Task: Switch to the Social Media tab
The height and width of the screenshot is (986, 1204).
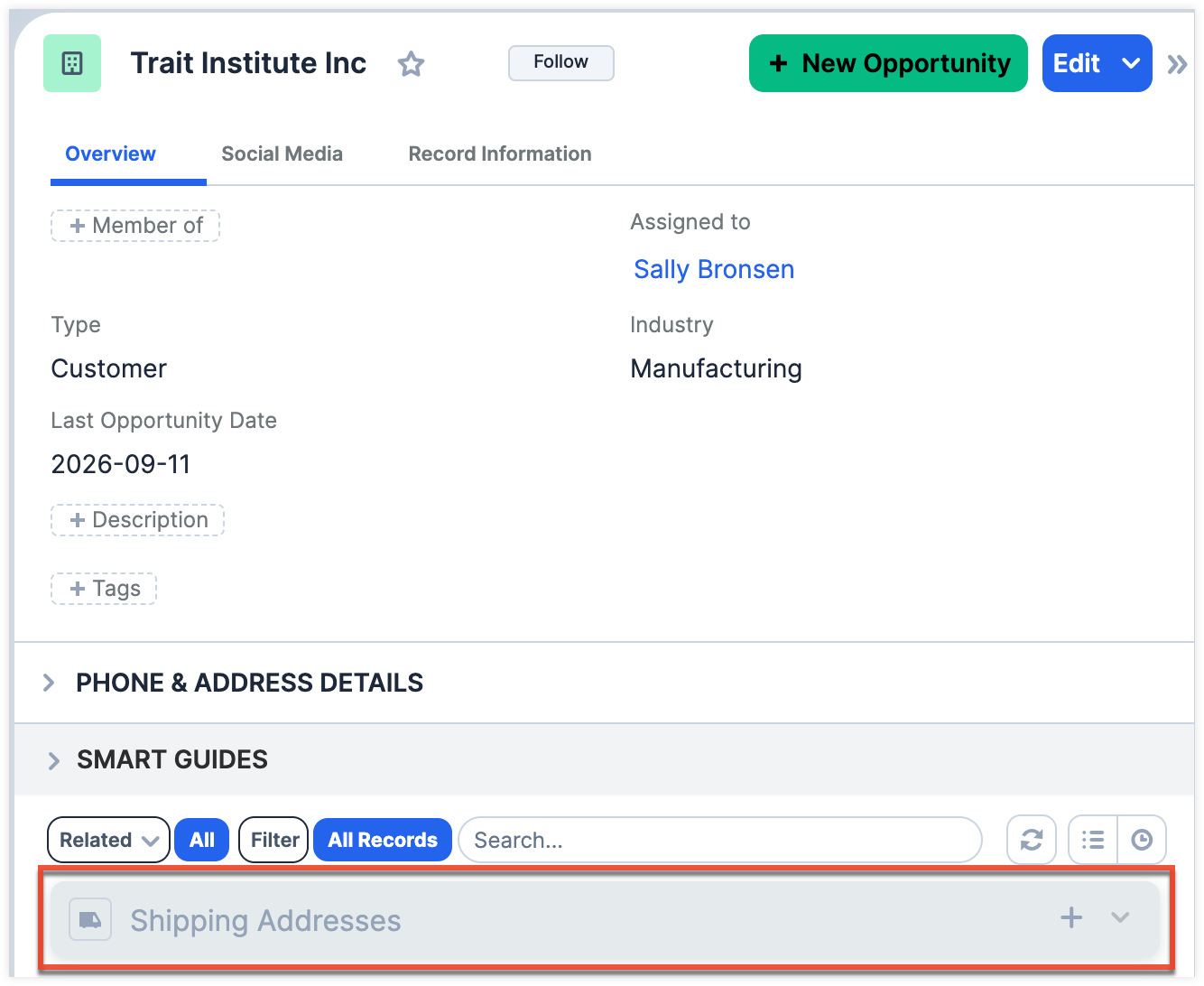Action: tap(282, 154)
